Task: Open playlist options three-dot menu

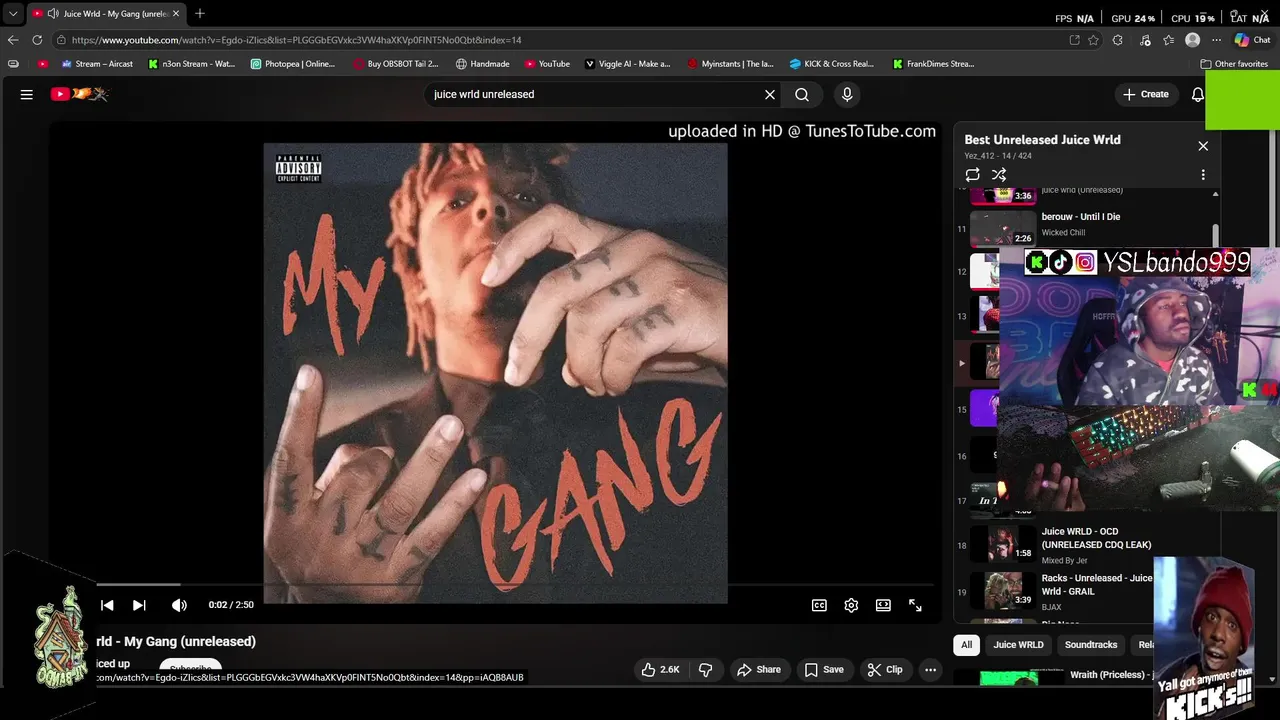Action: [x=1203, y=174]
